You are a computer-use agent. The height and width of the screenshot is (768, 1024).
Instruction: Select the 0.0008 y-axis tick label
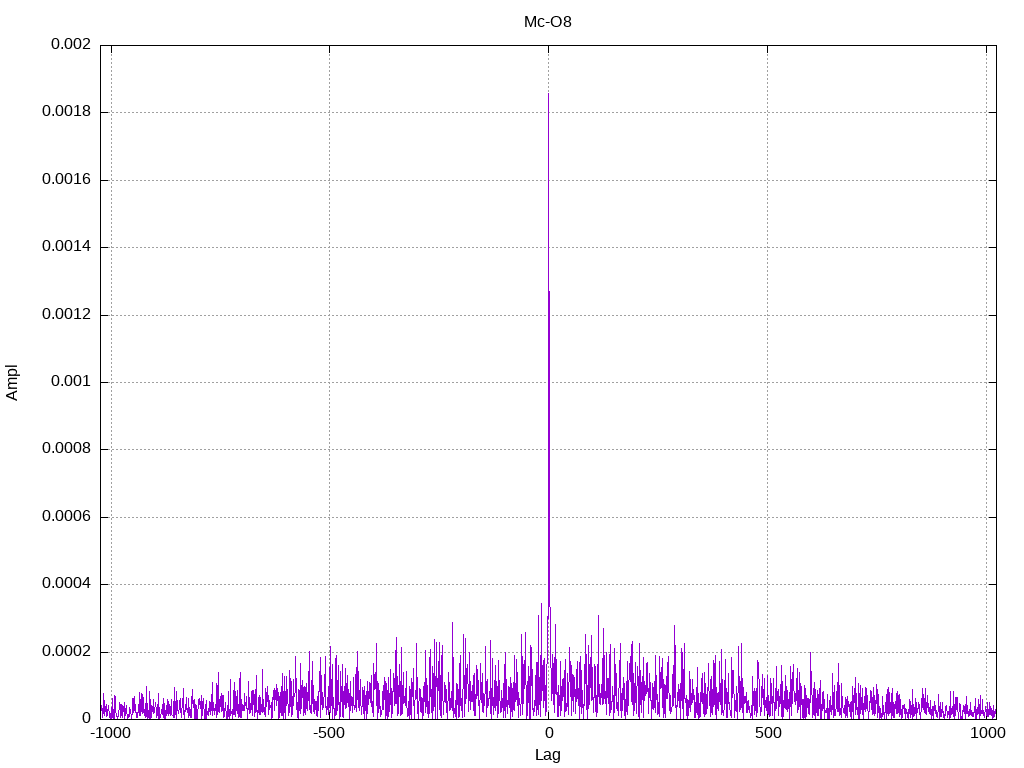(66, 449)
